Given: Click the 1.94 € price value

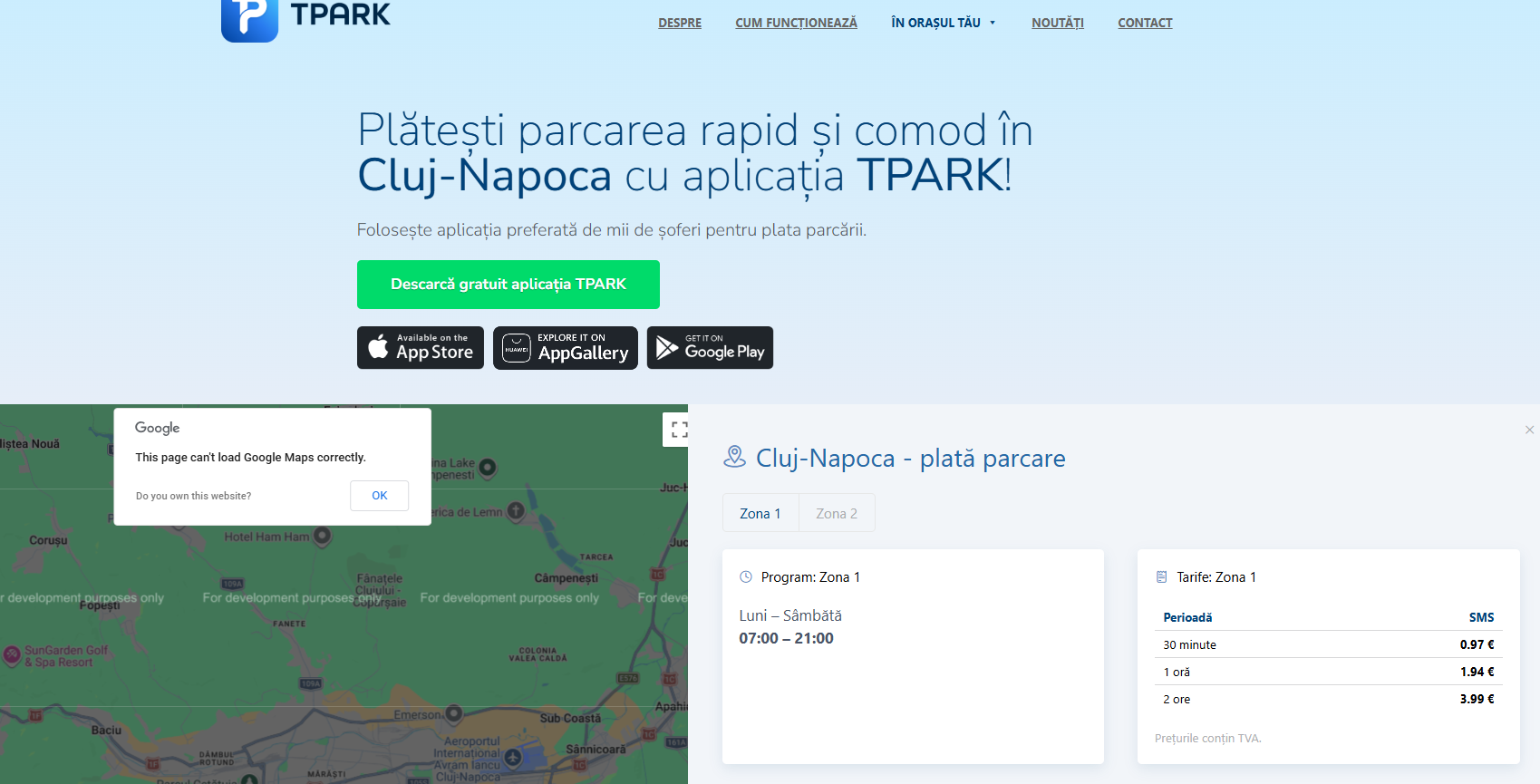Looking at the screenshot, I should pyautogui.click(x=1477, y=672).
